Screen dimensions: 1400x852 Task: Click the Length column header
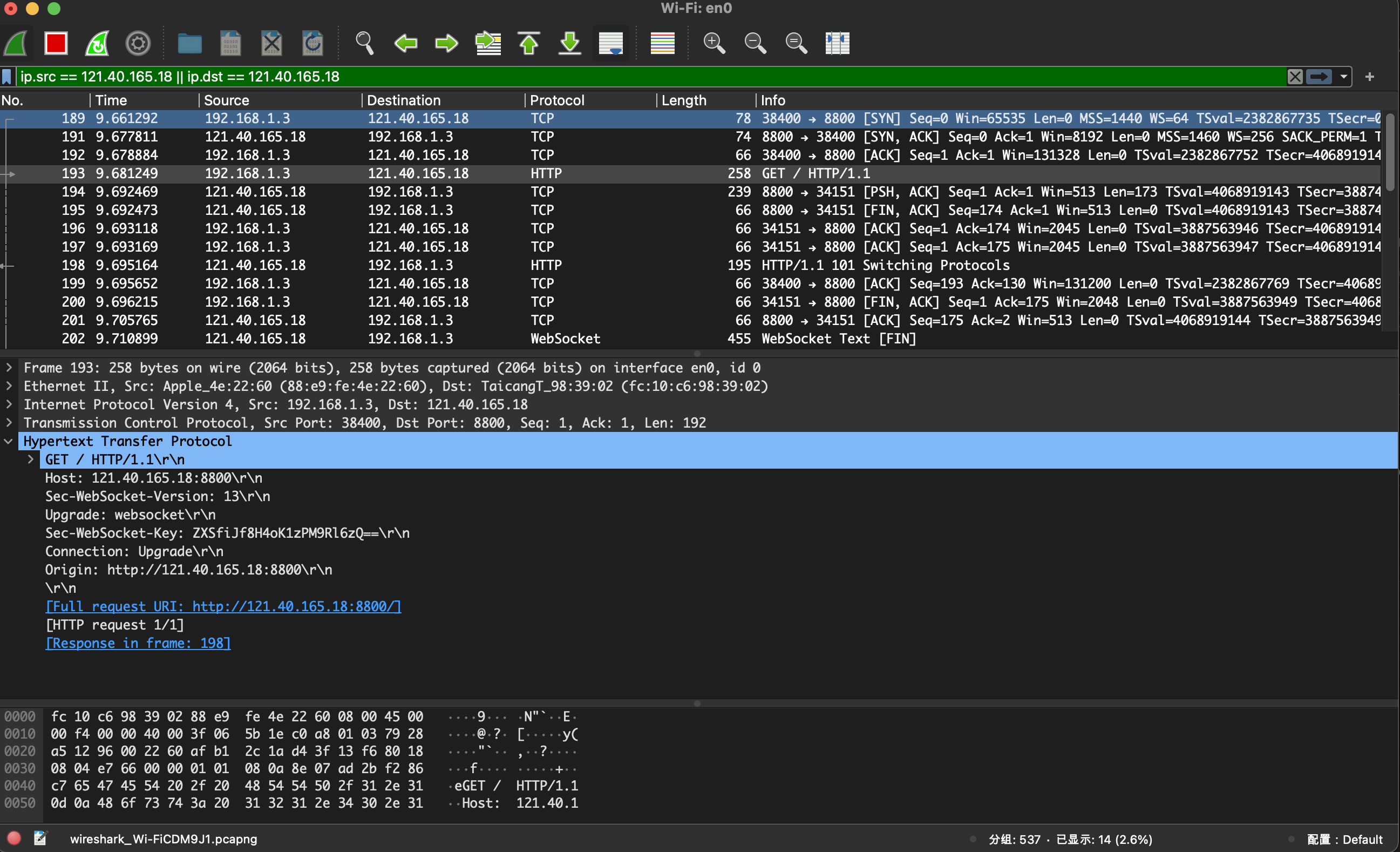[x=683, y=100]
